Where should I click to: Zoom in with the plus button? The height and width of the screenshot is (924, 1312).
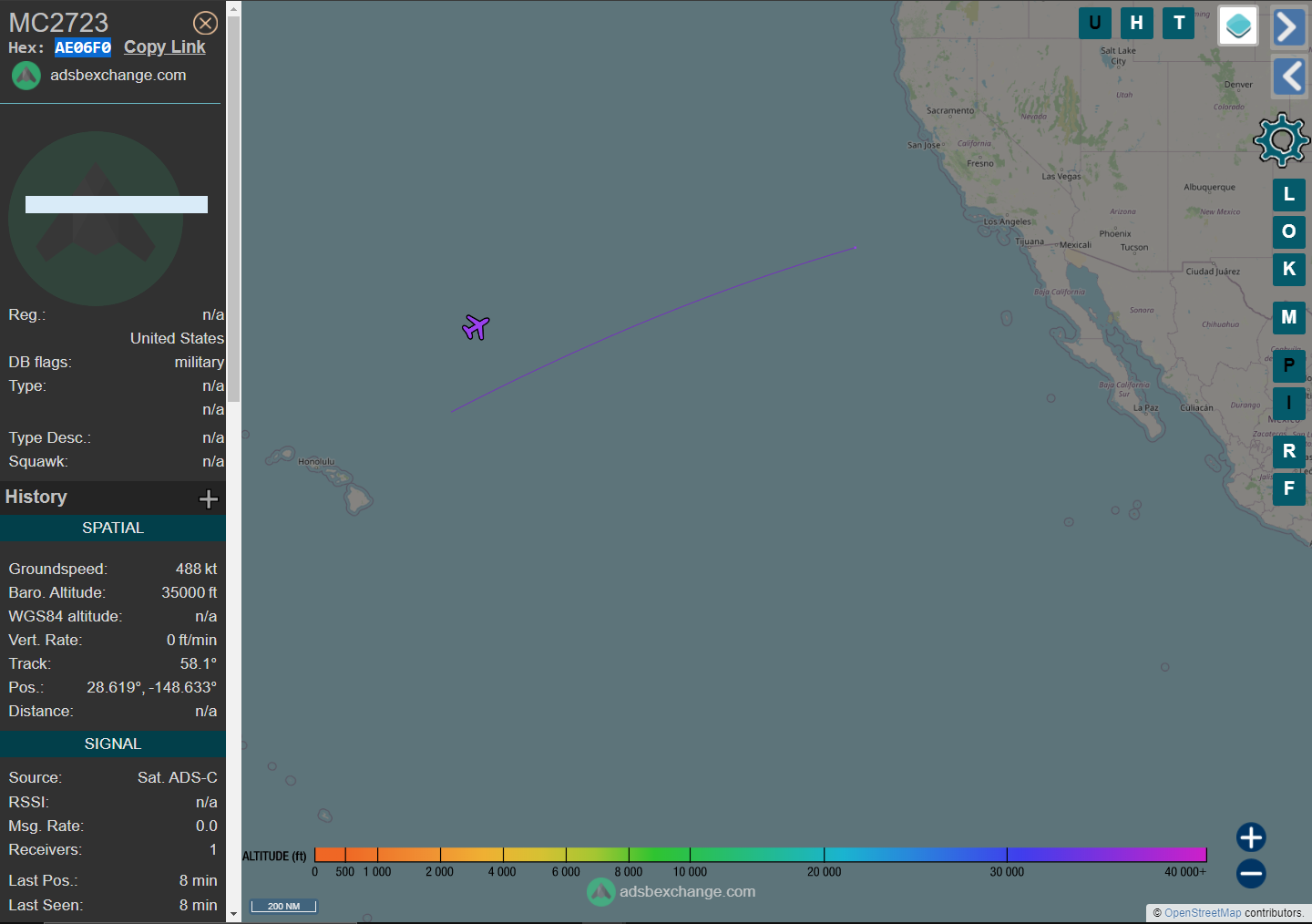pyautogui.click(x=1251, y=837)
